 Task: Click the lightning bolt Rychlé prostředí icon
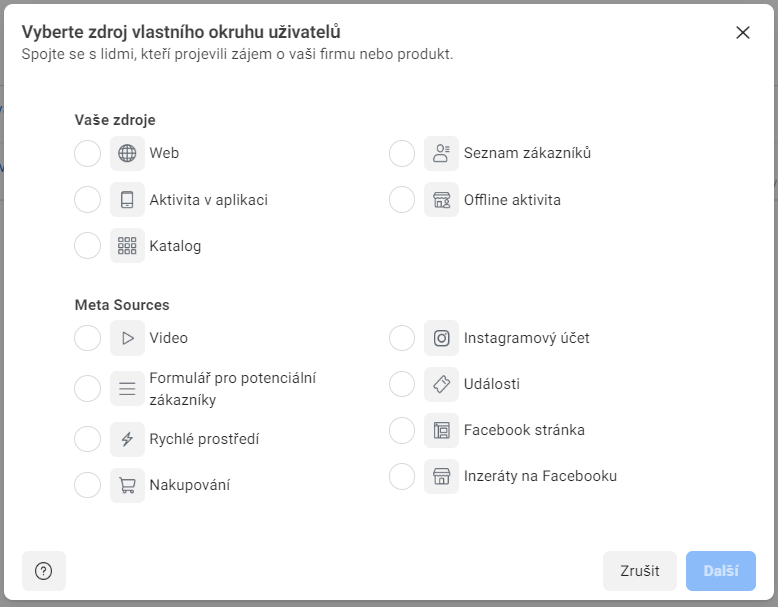[x=127, y=439]
